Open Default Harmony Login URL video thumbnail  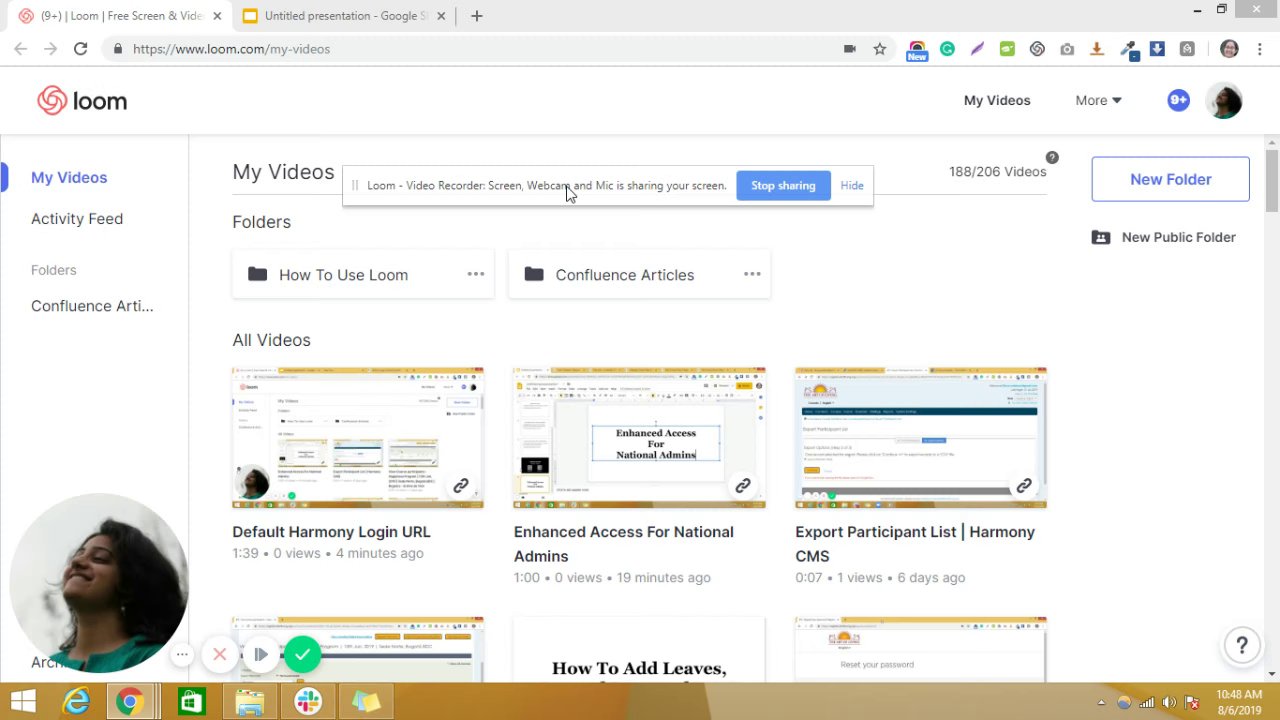358,438
